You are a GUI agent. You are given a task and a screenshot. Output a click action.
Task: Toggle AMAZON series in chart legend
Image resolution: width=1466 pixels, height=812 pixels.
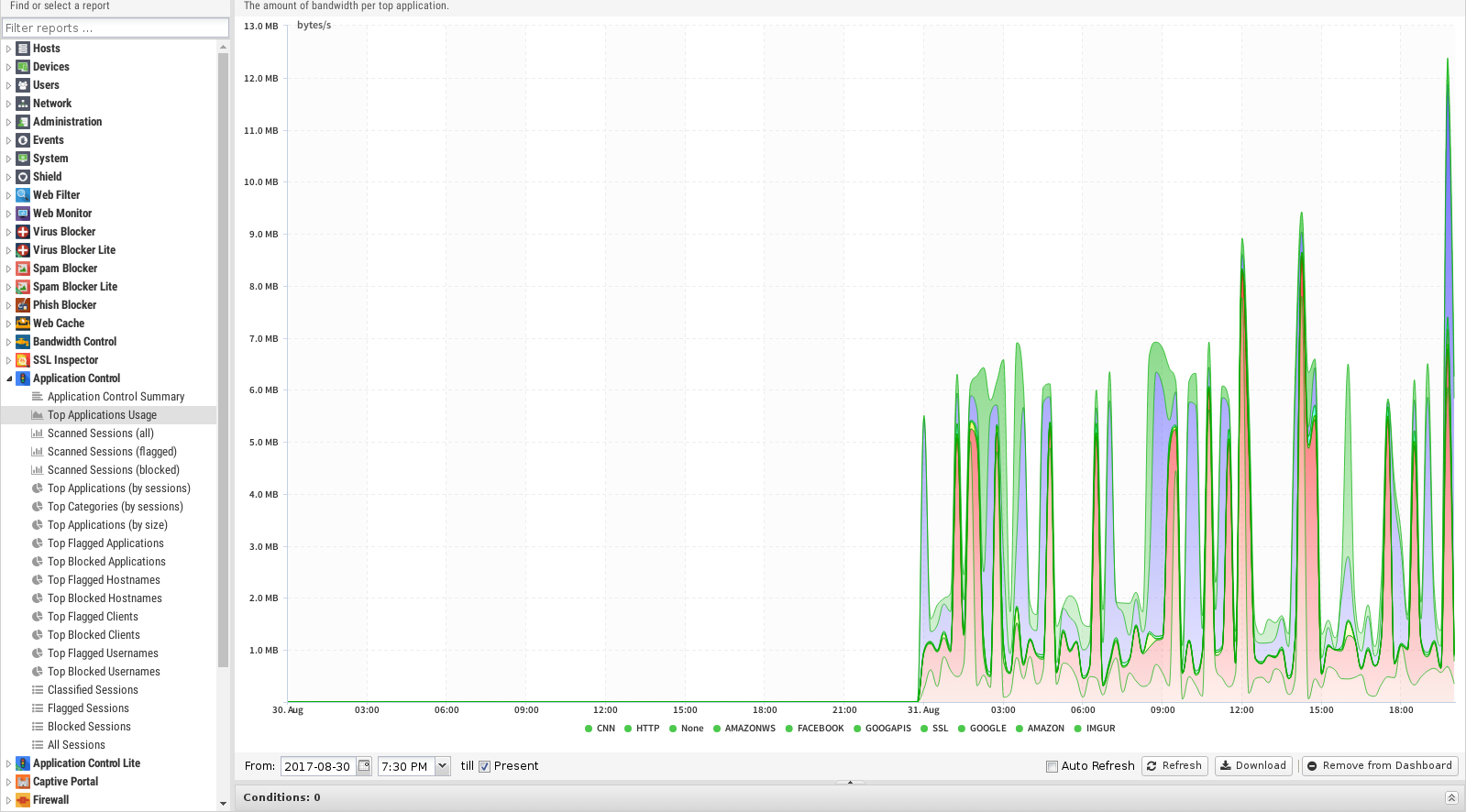1040,729
